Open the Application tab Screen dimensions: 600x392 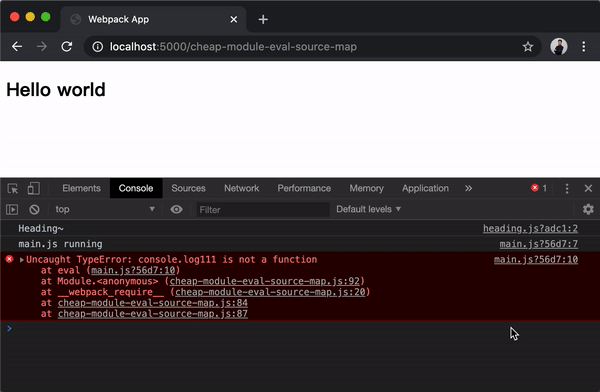tap(425, 188)
